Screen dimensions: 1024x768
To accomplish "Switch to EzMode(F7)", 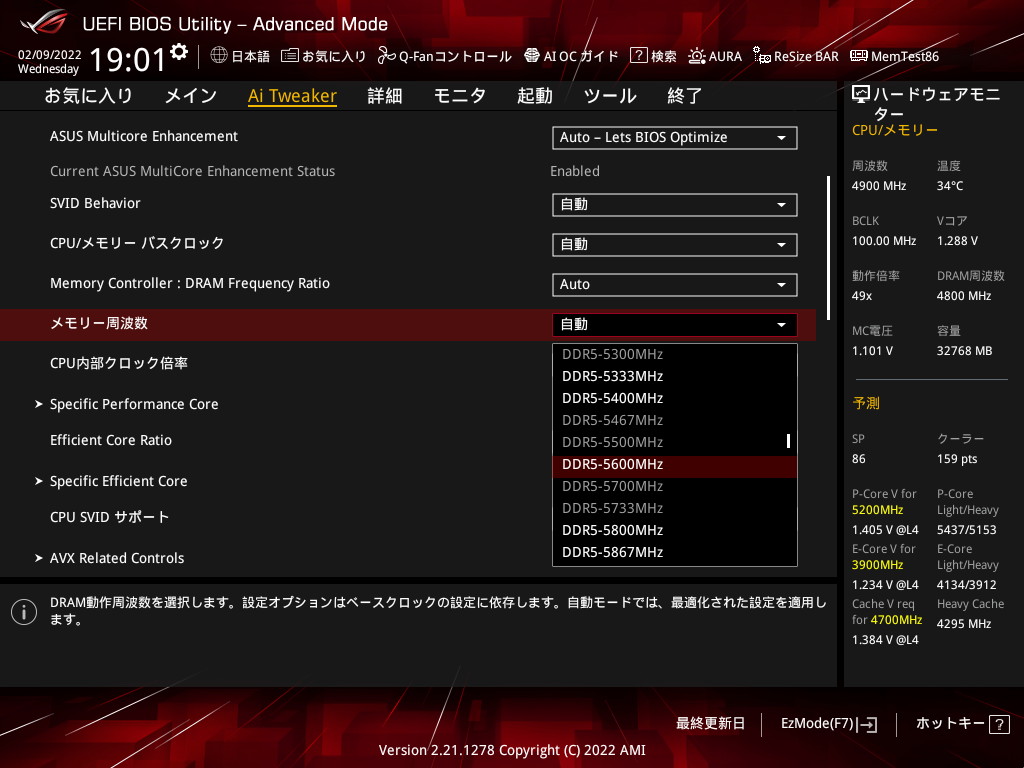I will 829,724.
